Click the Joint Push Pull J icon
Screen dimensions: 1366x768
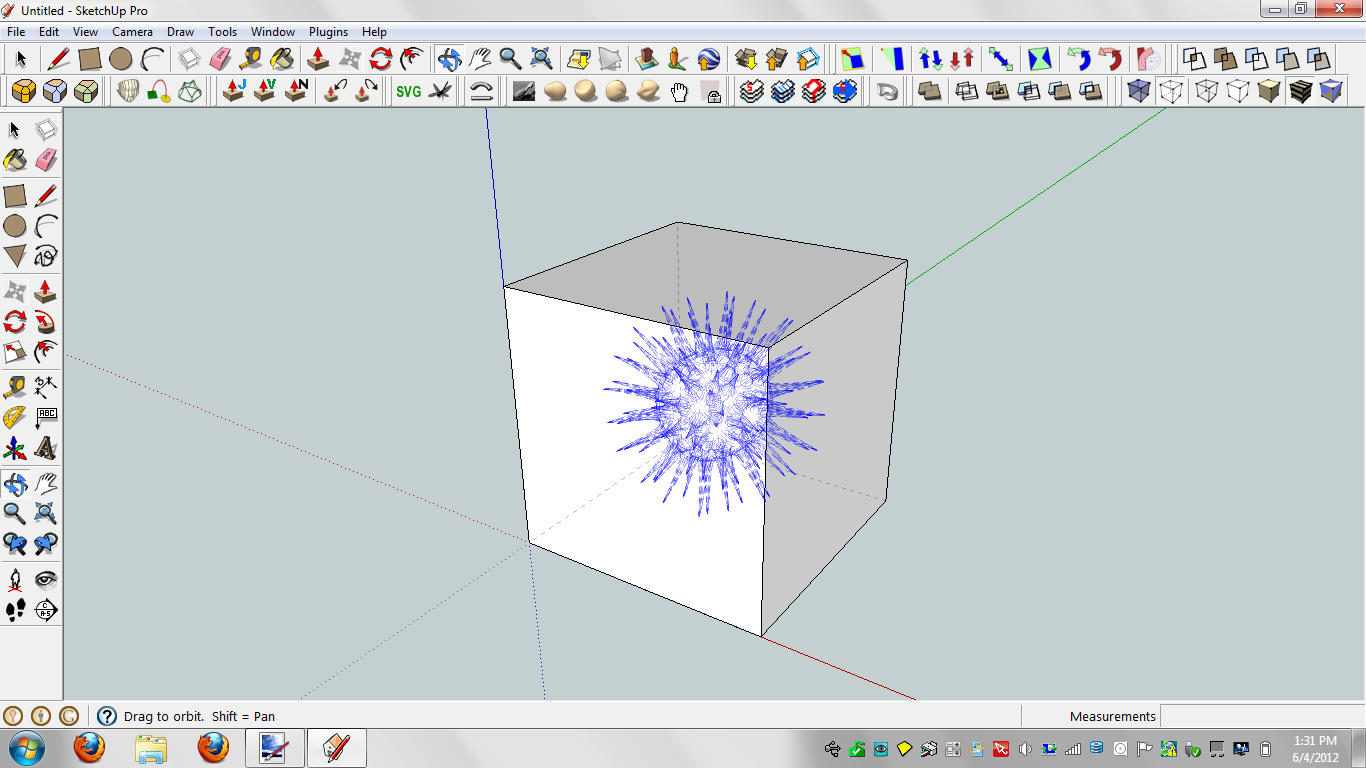pos(234,91)
